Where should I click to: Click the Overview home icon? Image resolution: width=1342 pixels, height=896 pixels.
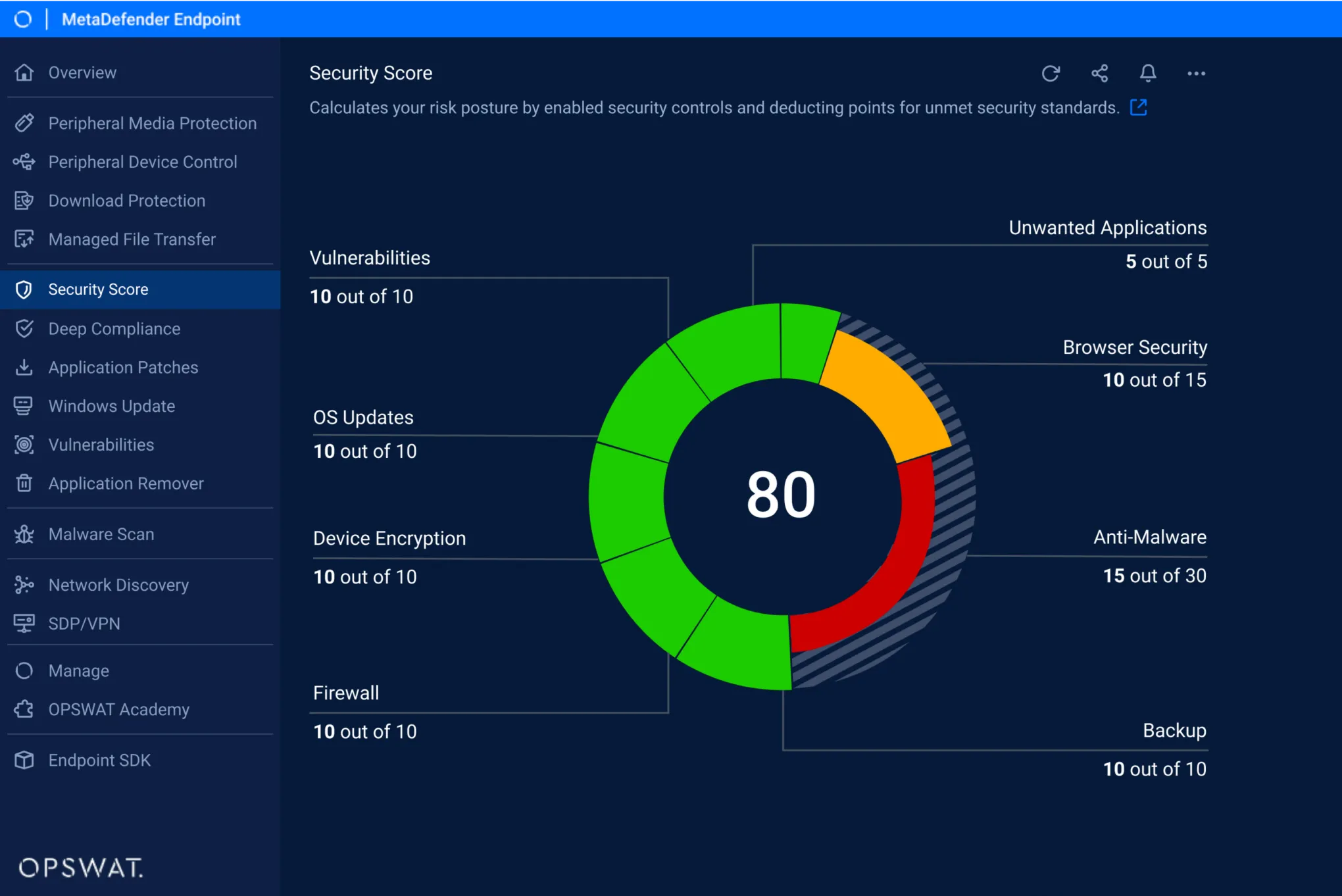pyautogui.click(x=24, y=72)
